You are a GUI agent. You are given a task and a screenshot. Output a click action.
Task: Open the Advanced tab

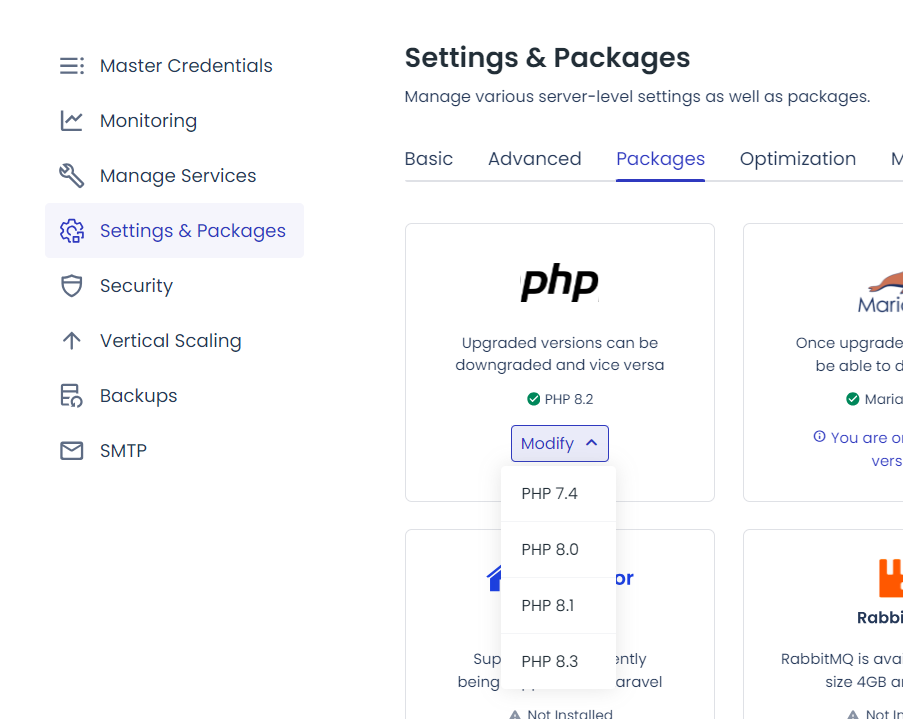click(534, 159)
